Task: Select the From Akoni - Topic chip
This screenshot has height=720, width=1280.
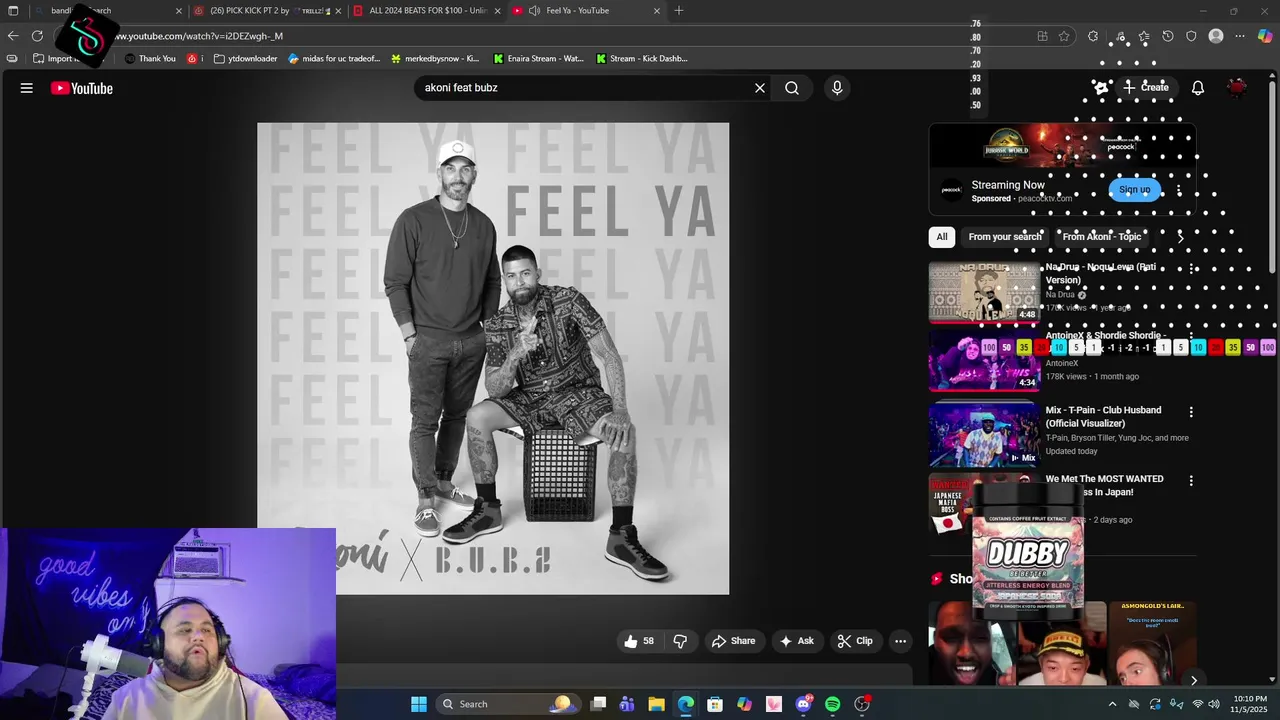Action: 1101,237
